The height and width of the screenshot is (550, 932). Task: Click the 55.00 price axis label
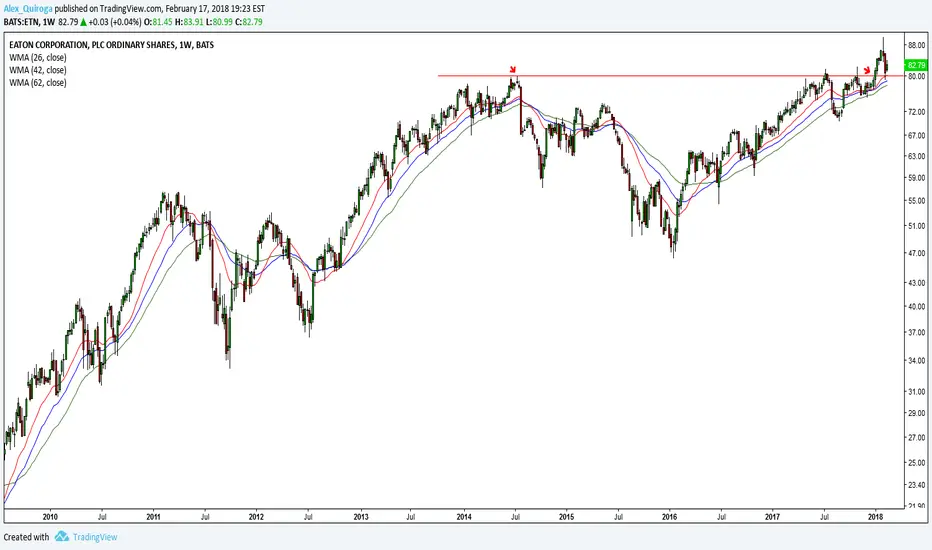pyautogui.click(x=916, y=201)
